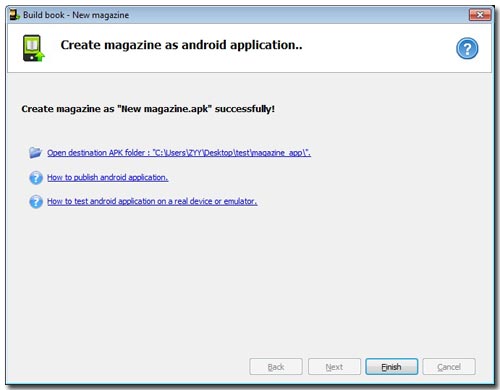The image size is (500, 390).
Task: Click the help icon beside How to publish
Action: click(x=36, y=178)
